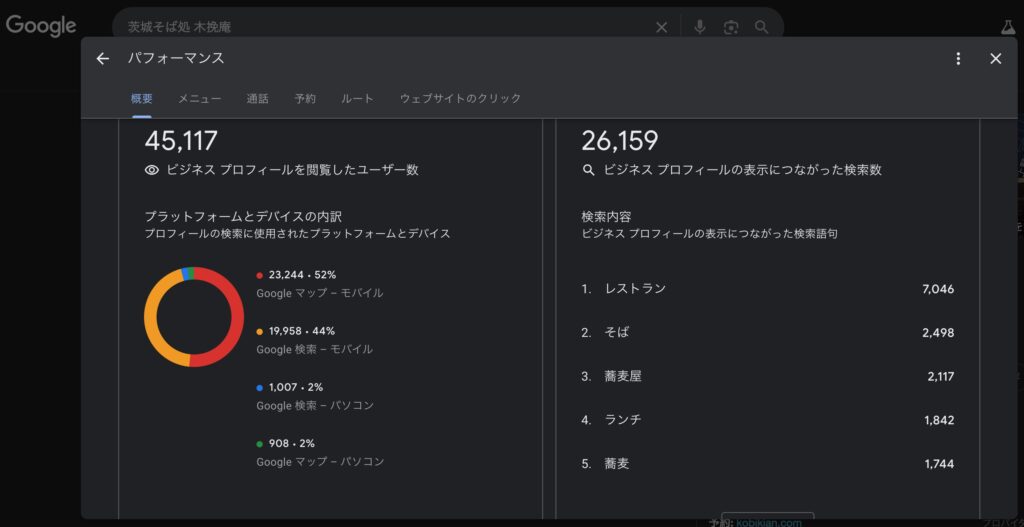Open the 予約 tab
1024x527 pixels.
point(305,99)
